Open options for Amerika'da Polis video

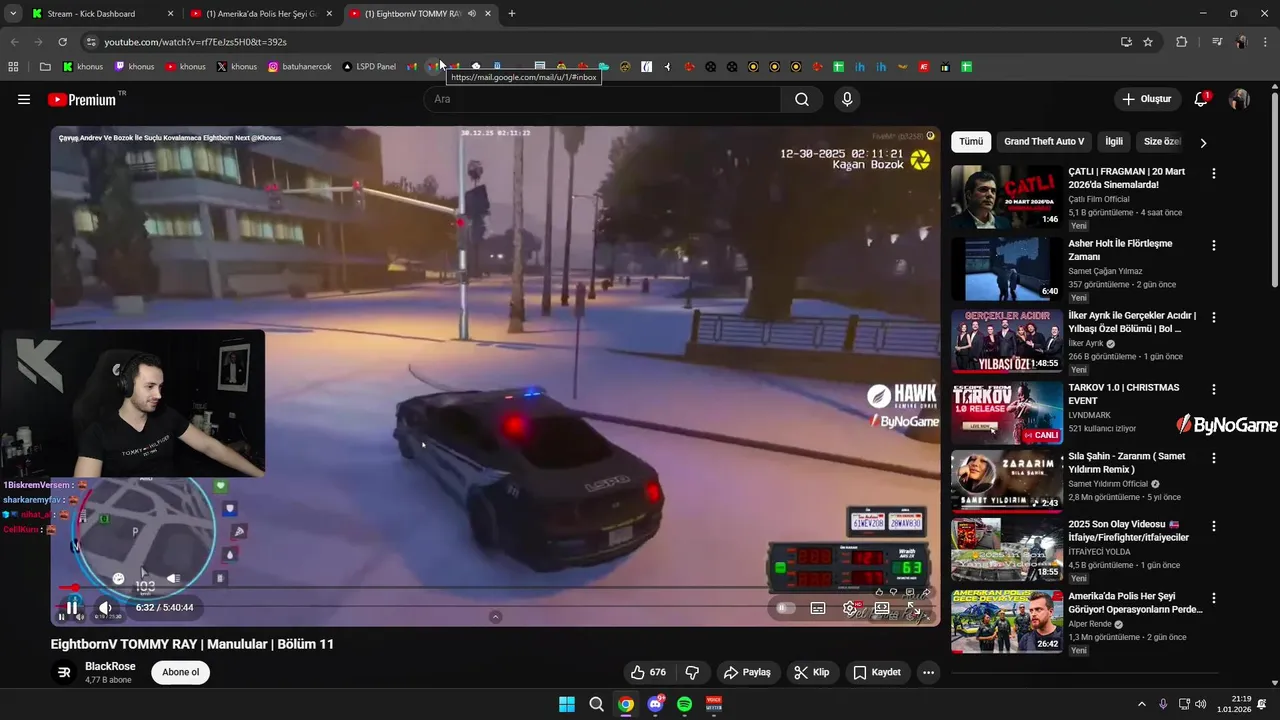pyautogui.click(x=1214, y=598)
